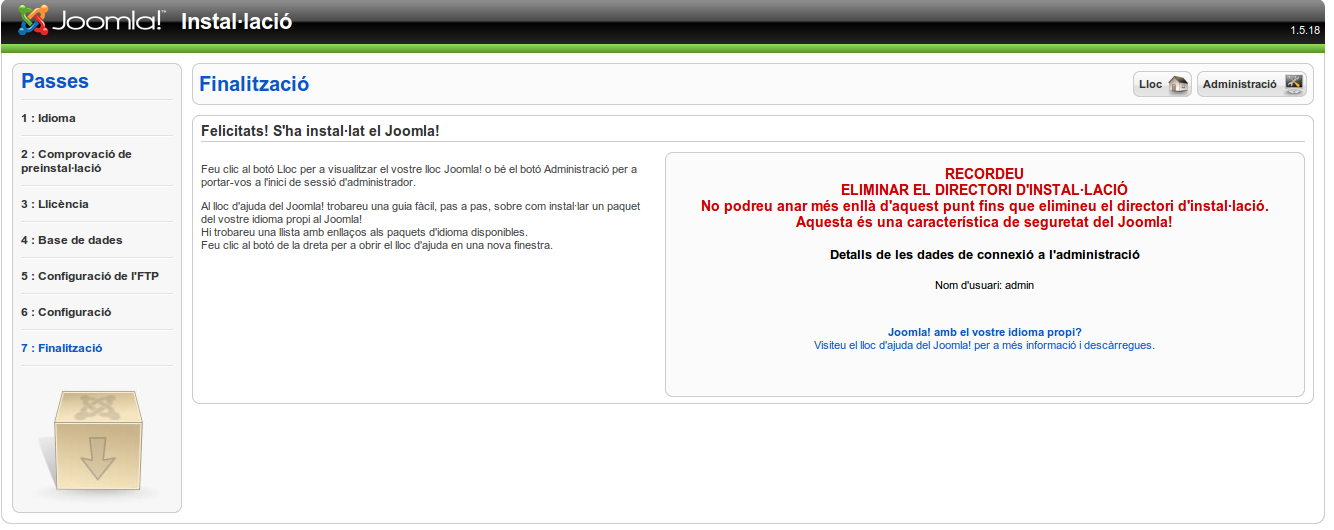Screen dimensions: 1334x530
Task: Click 'Hi trobareu una llista amb enllaços' line
Action: click(x=364, y=232)
